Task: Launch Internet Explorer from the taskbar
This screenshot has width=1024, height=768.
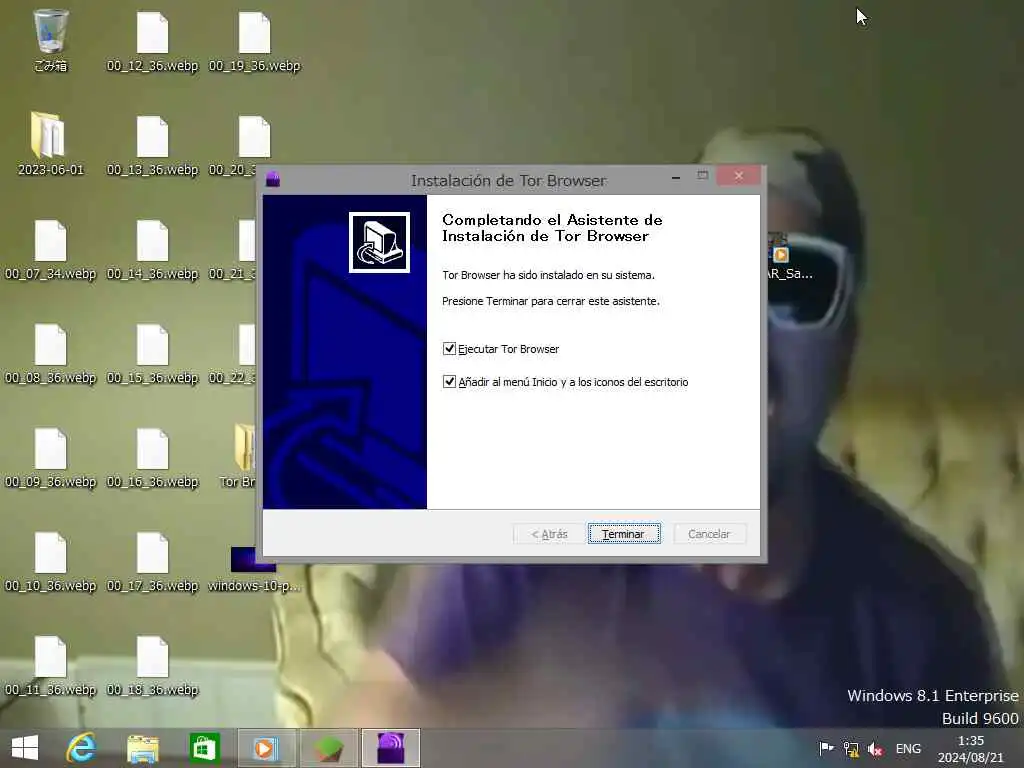Action: (82, 748)
